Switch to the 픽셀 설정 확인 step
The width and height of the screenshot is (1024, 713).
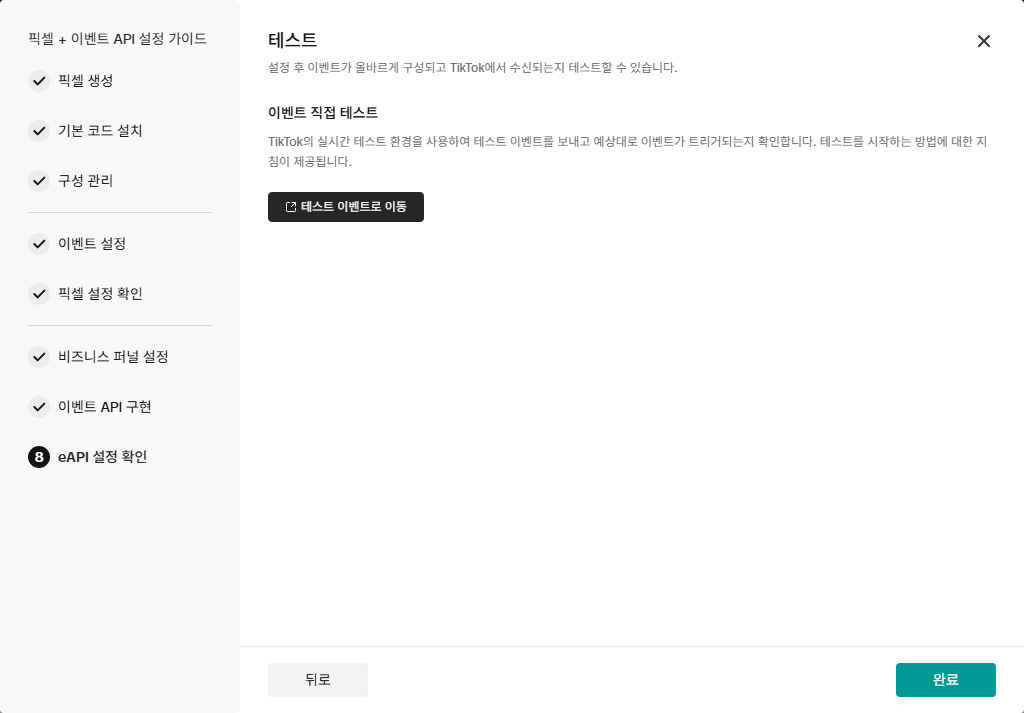[101, 294]
